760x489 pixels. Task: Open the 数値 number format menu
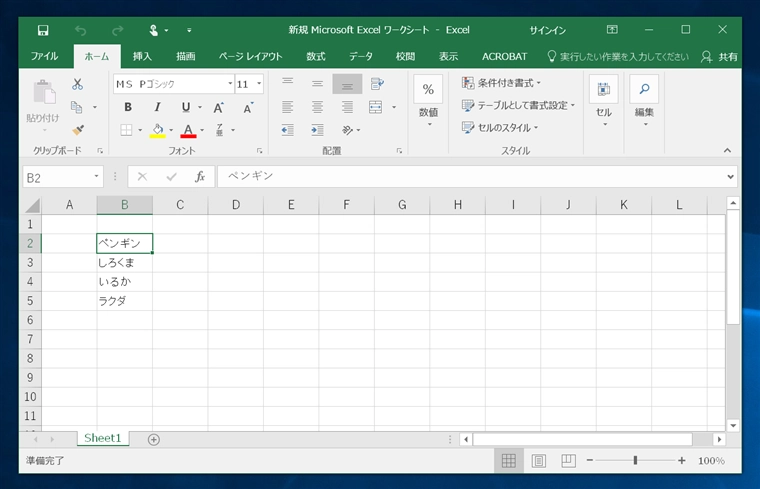pyautogui.click(x=428, y=102)
